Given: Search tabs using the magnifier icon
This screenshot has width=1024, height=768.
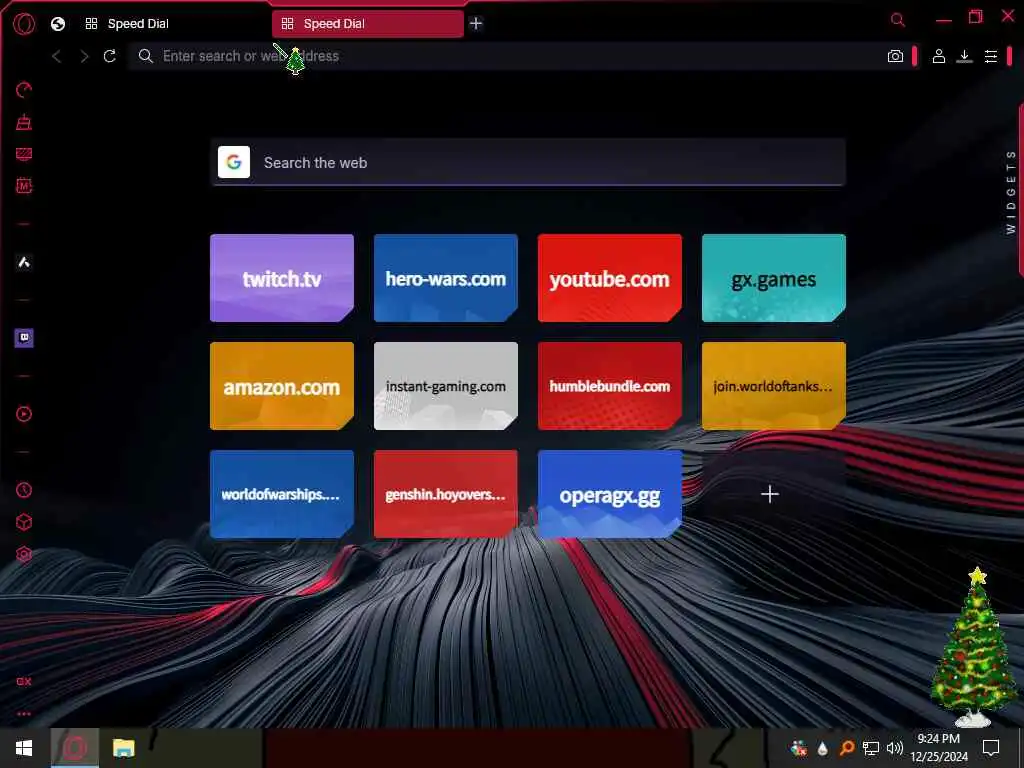Looking at the screenshot, I should (x=898, y=20).
